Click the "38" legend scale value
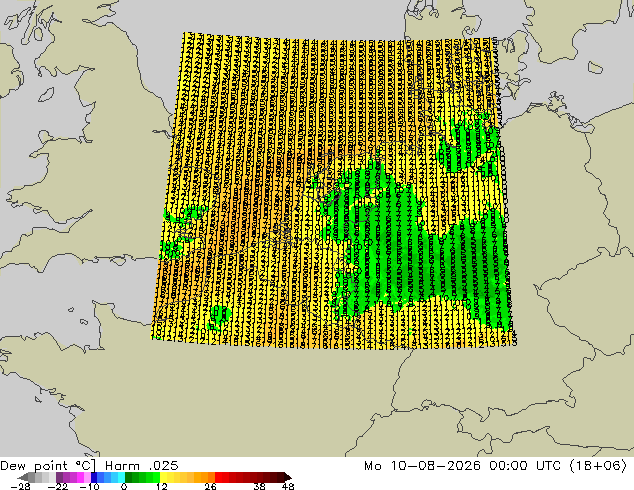 259,486
